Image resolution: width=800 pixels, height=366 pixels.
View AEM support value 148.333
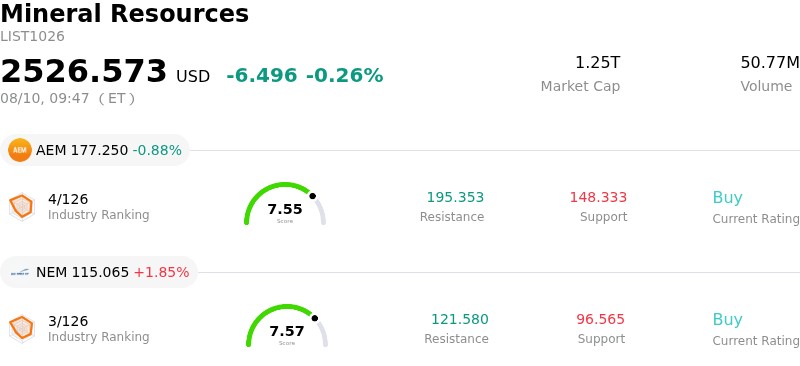point(598,198)
